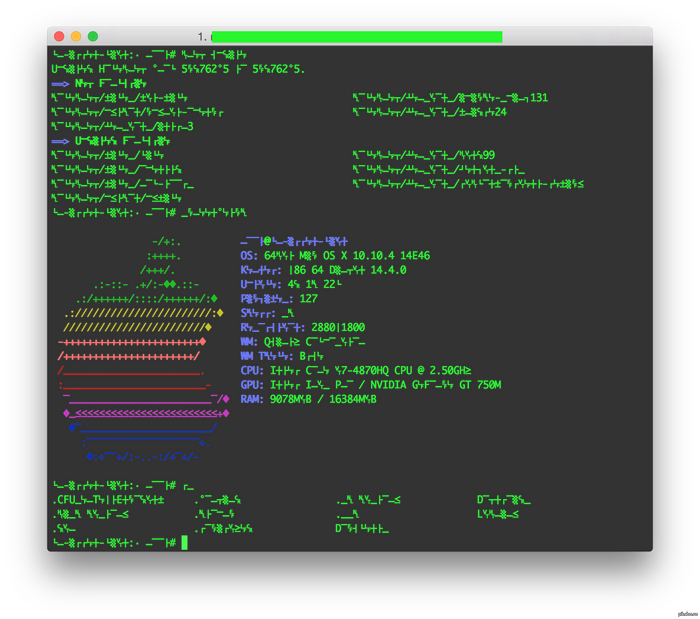
Task: Click the yellow minimize window button
Action: [76, 36]
